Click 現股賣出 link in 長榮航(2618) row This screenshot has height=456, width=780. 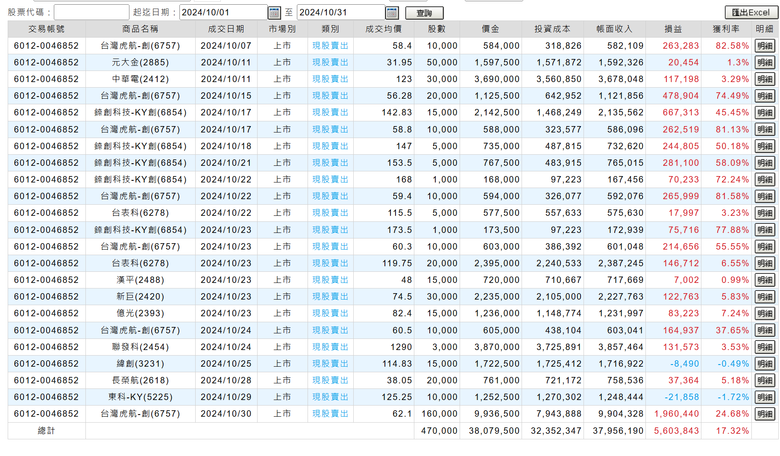(x=330, y=380)
